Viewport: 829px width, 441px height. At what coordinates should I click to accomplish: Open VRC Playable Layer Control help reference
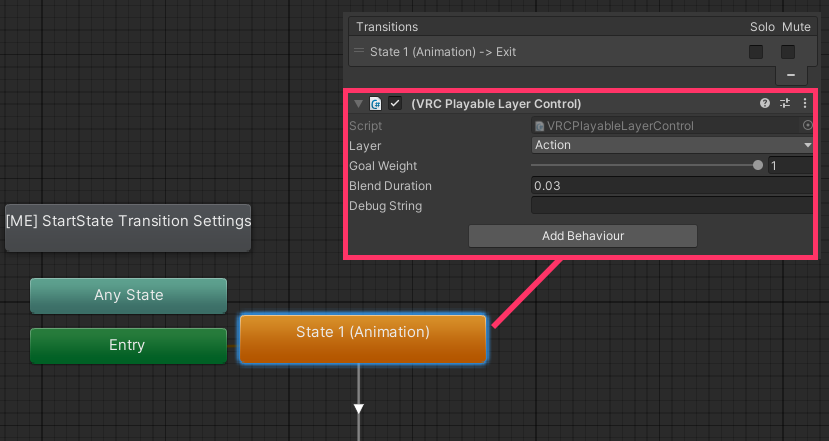pos(765,103)
